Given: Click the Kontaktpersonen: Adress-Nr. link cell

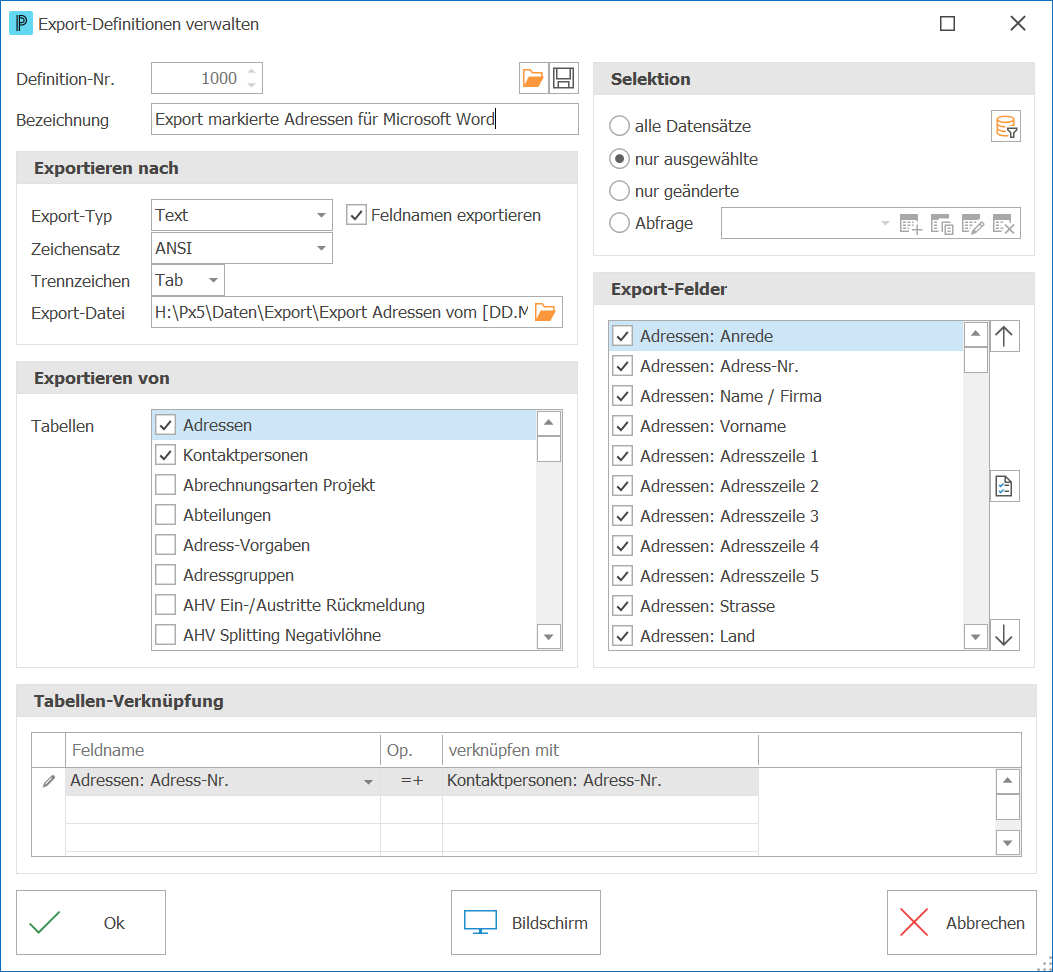Looking at the screenshot, I should point(600,781).
